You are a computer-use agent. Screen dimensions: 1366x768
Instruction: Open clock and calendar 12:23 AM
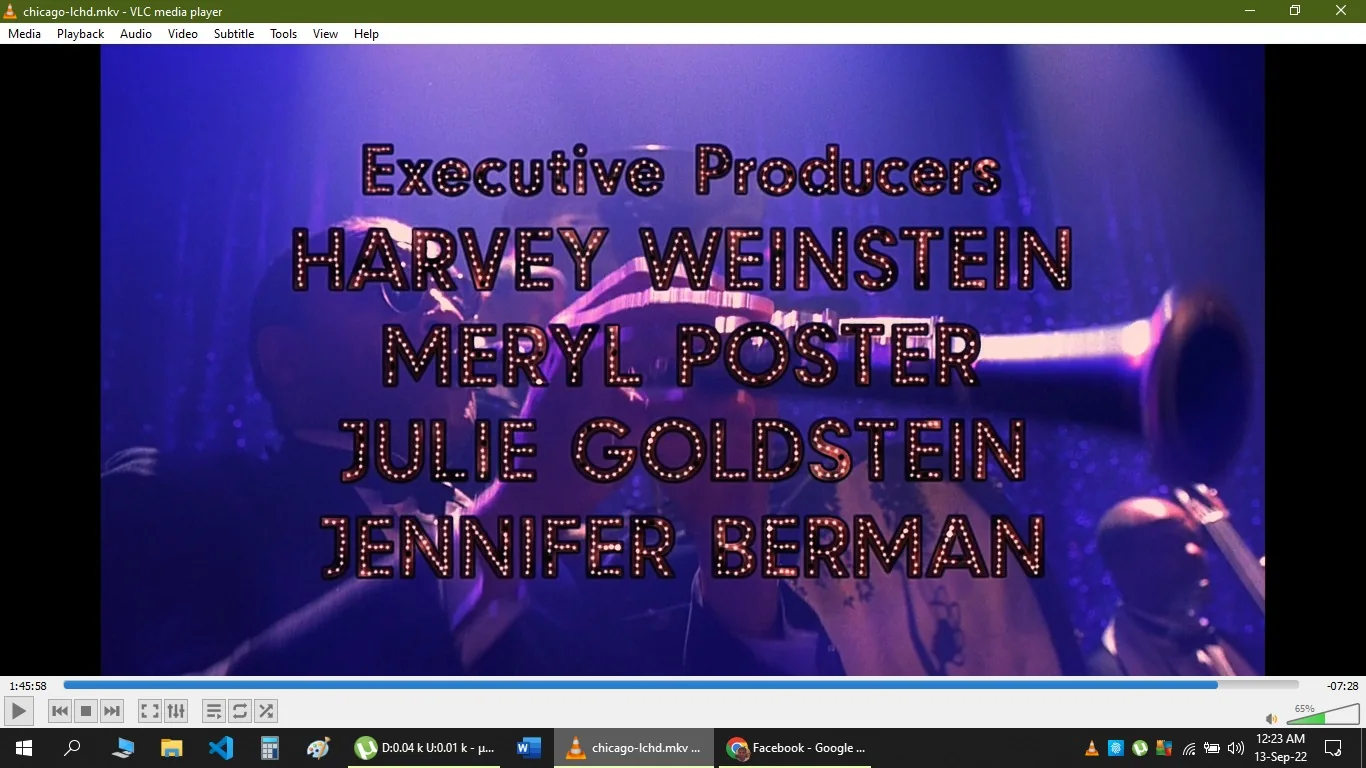pos(1281,748)
